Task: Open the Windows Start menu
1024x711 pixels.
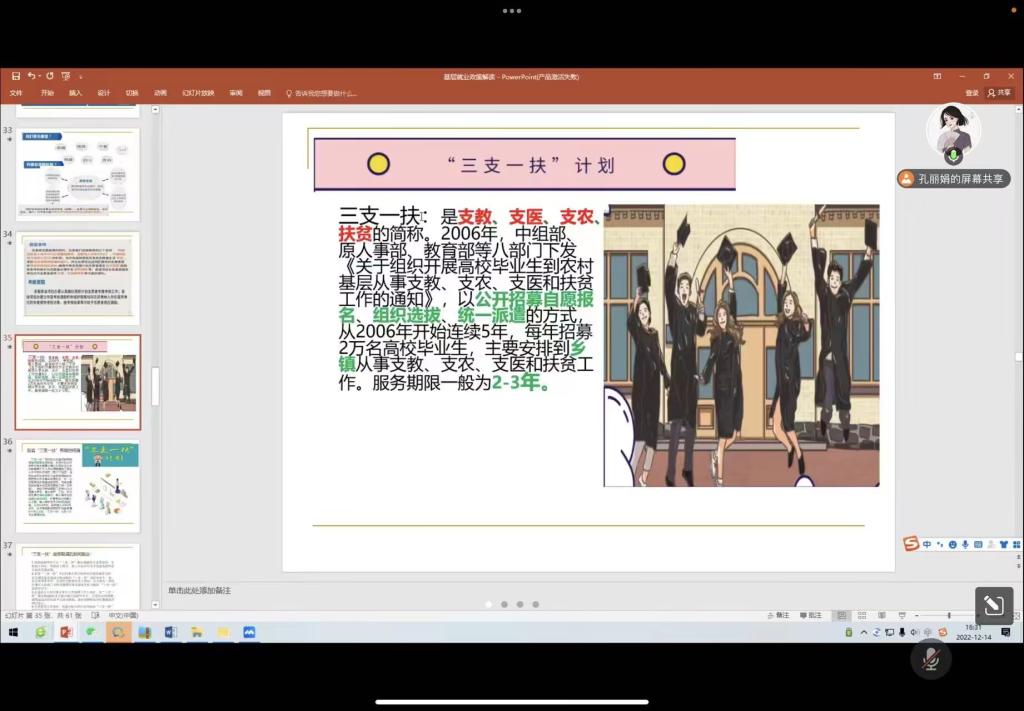Action: click(x=14, y=632)
